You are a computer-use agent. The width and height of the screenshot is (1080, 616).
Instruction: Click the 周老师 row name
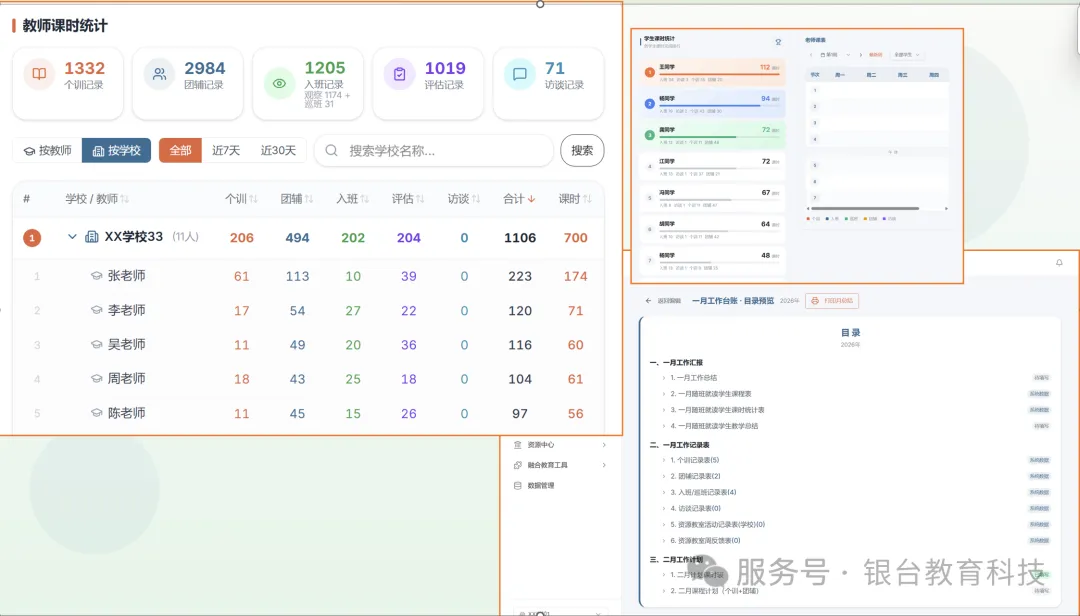(127, 379)
